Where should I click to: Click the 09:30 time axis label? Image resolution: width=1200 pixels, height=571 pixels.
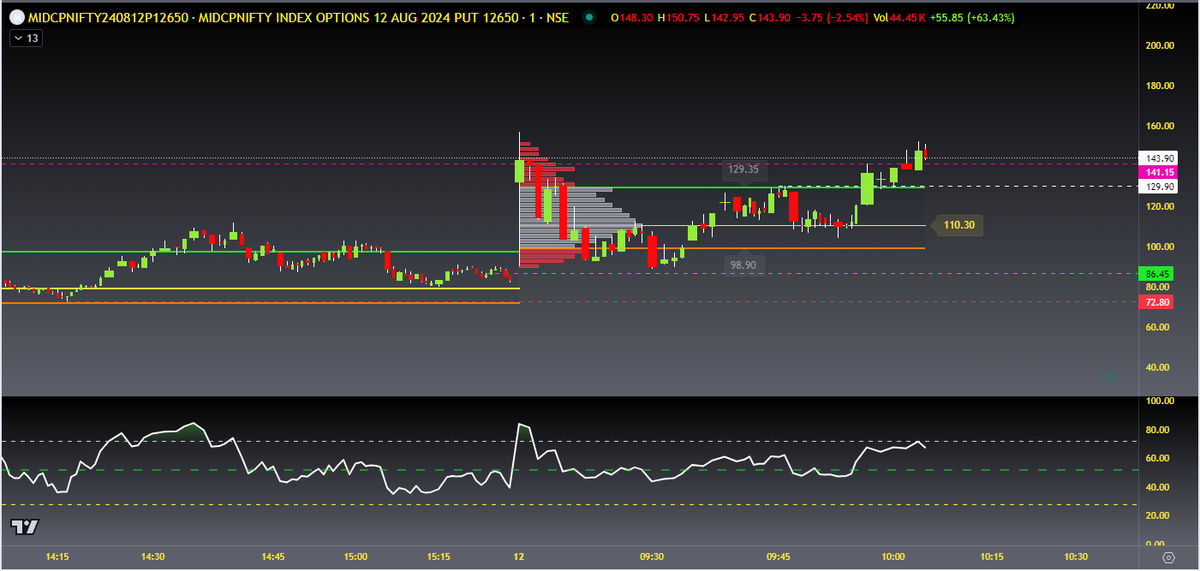(x=652, y=557)
